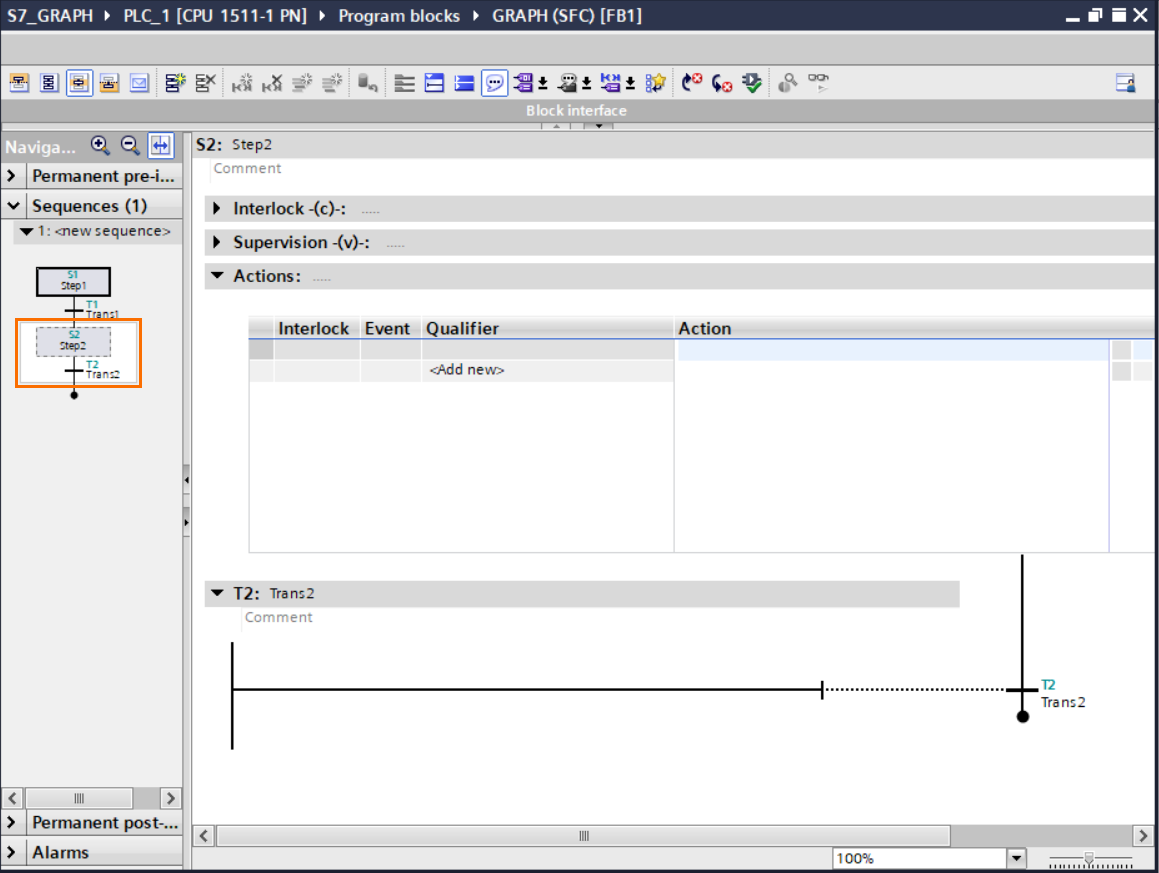Click the Event column header
1159x873 pixels.
[x=387, y=328]
